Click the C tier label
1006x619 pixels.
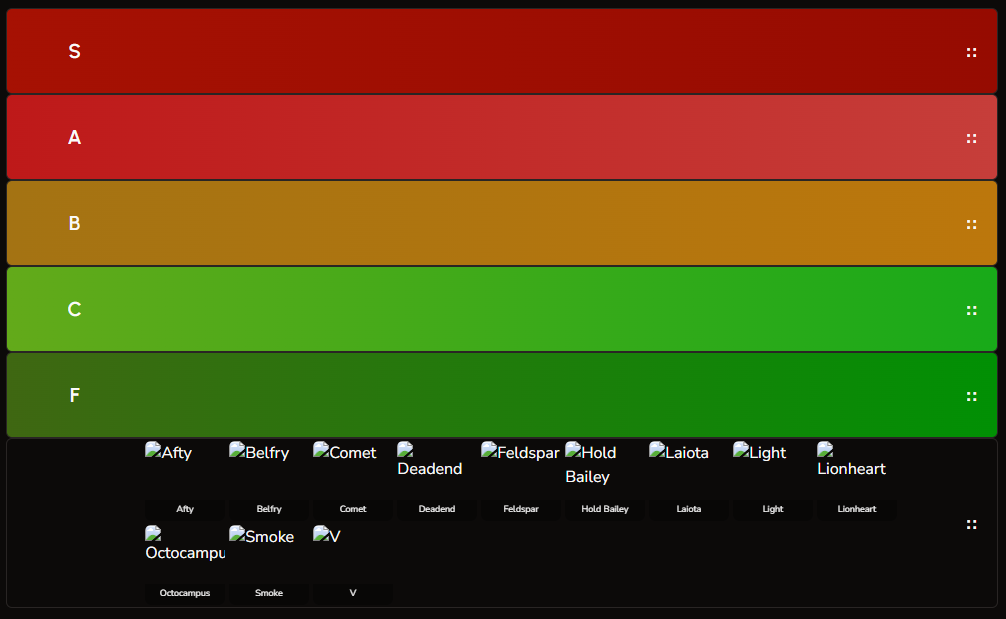pyautogui.click(x=74, y=309)
